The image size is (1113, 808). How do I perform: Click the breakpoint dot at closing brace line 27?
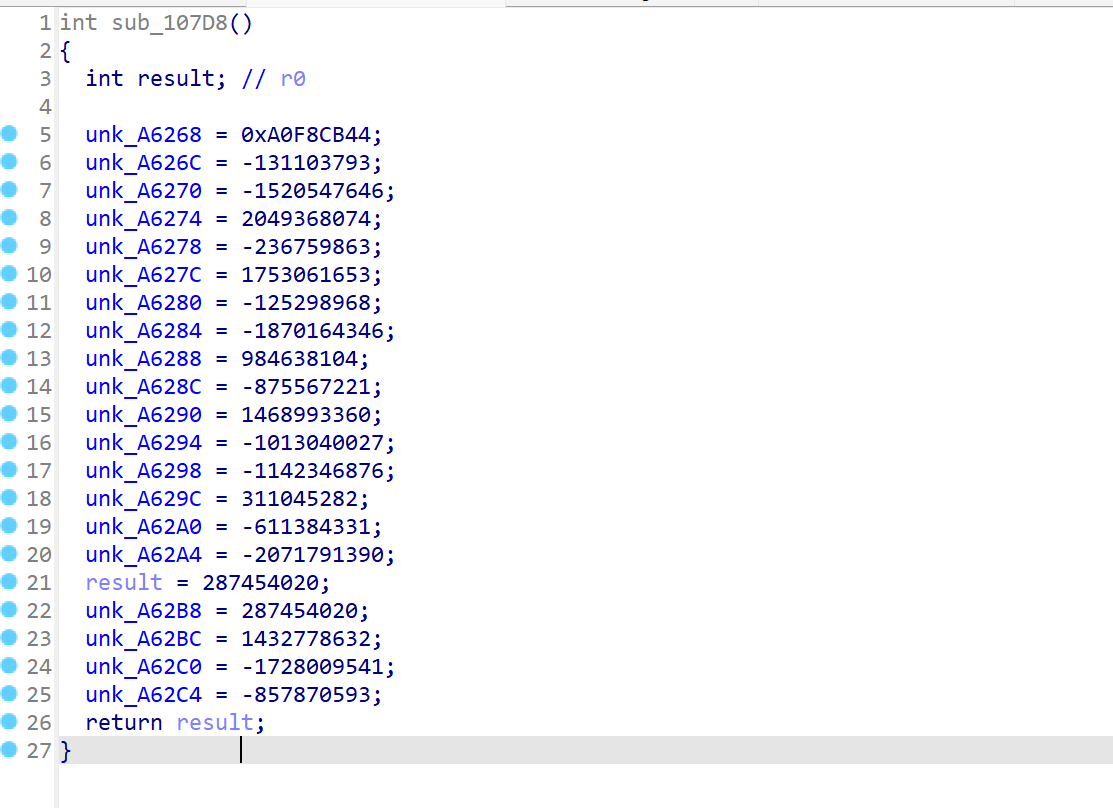[x=9, y=750]
